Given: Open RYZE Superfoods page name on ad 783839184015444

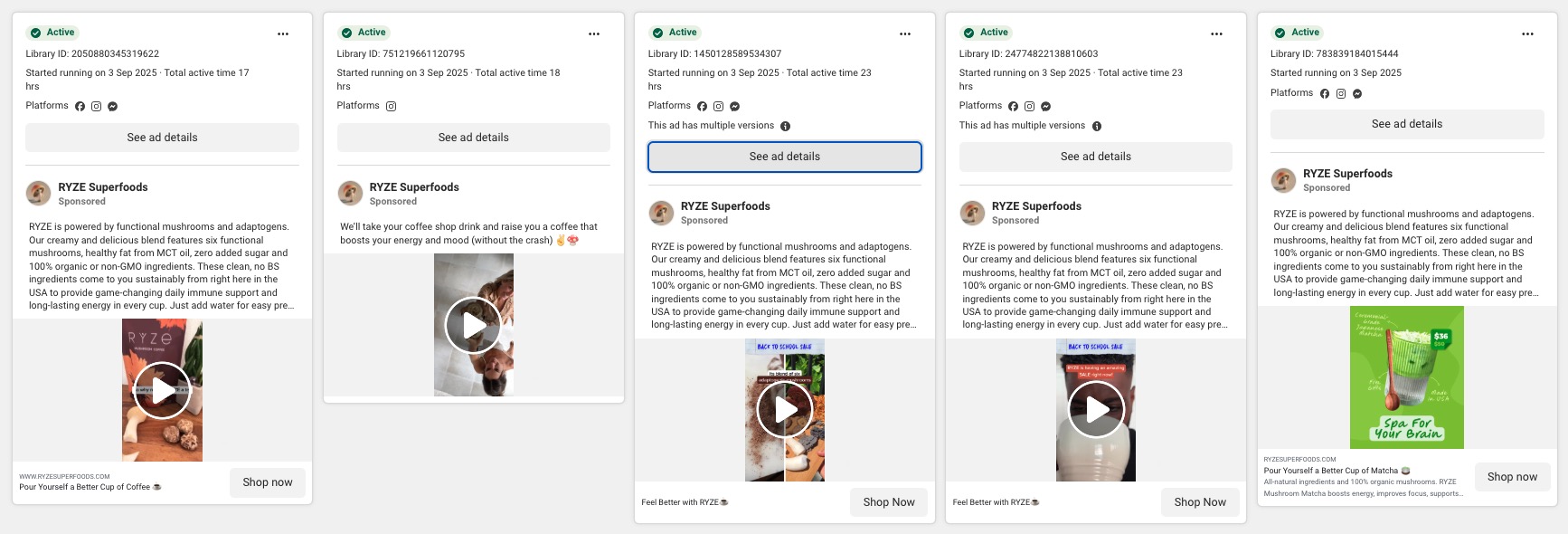Looking at the screenshot, I should 1347,174.
